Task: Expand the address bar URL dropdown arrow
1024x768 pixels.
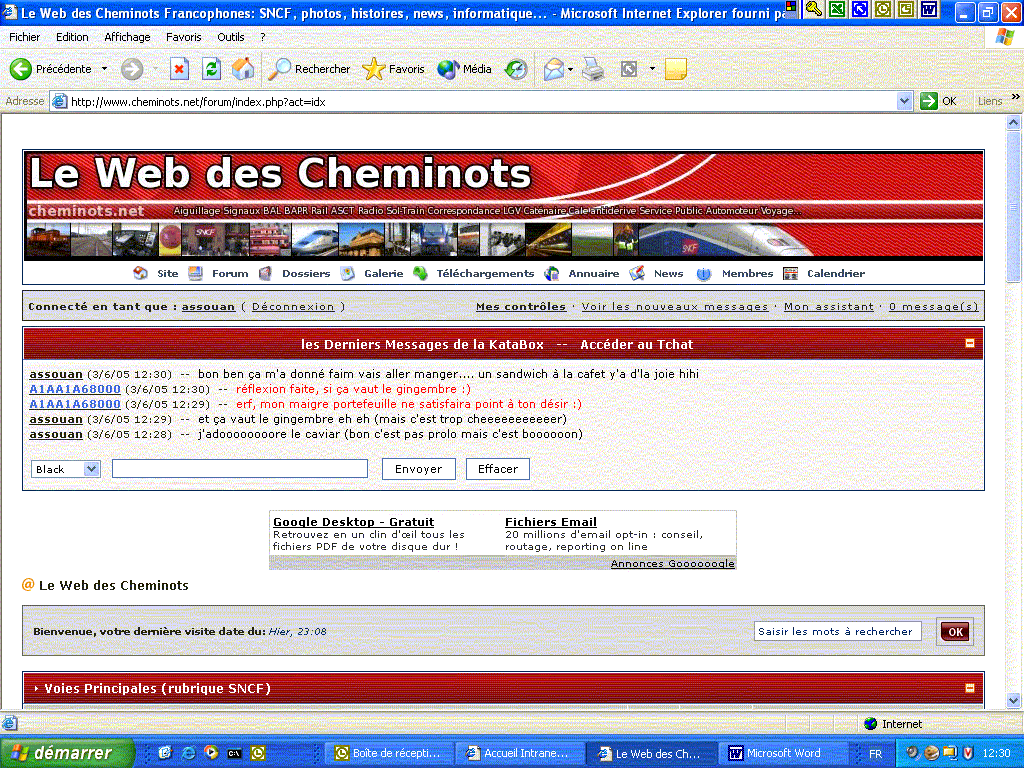Action: (904, 101)
